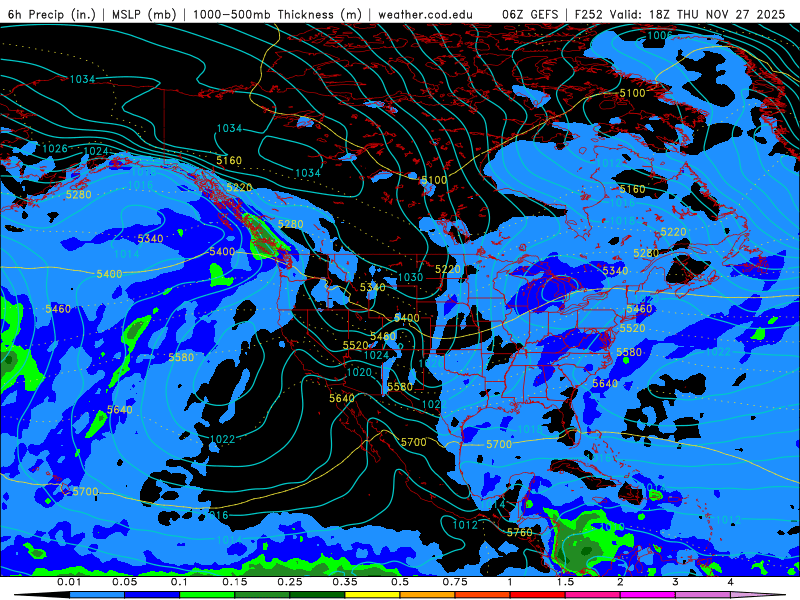Image resolution: width=800 pixels, height=600 pixels.
Task: Click the '6h Precip (in.)' header label
Action: click(52, 14)
